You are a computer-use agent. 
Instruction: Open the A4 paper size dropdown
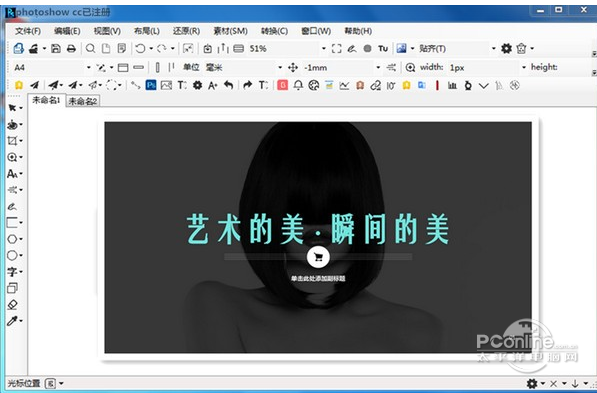[88, 67]
